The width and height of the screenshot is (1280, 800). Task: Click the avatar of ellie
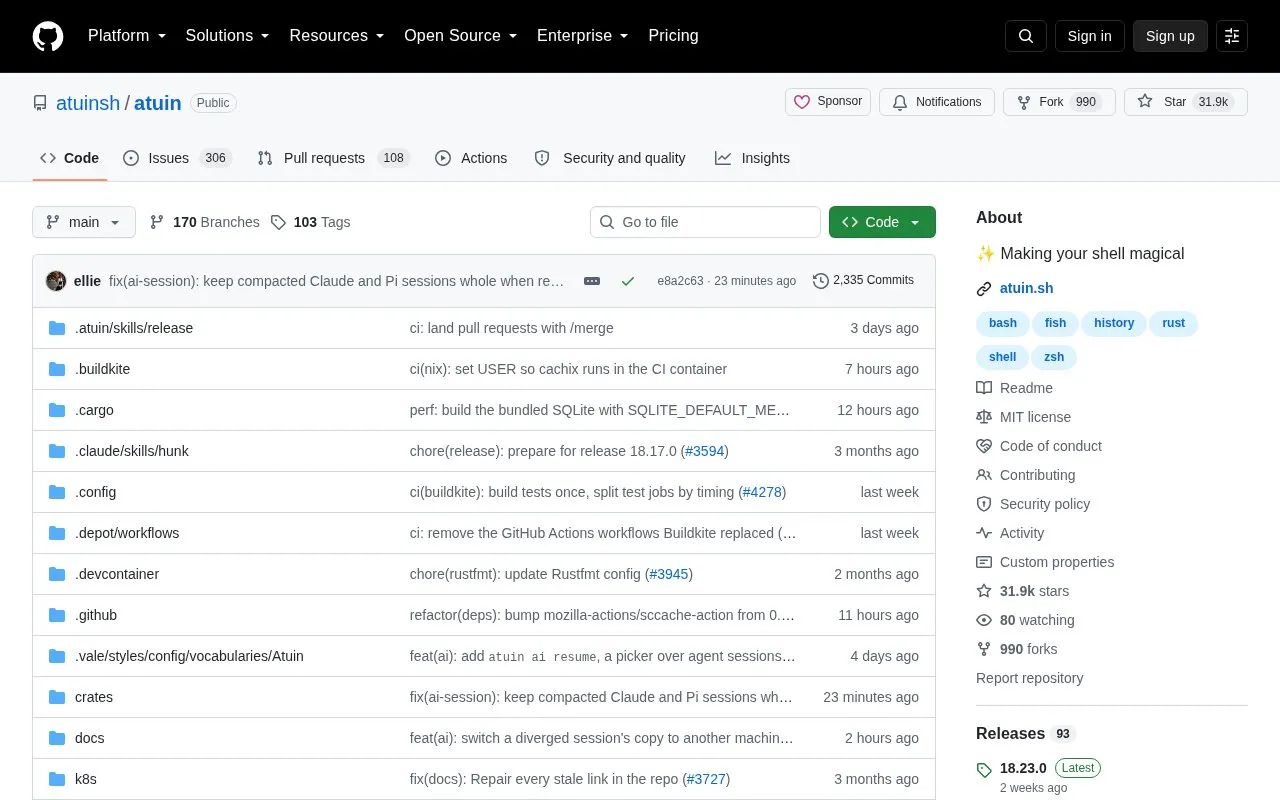tap(56, 281)
